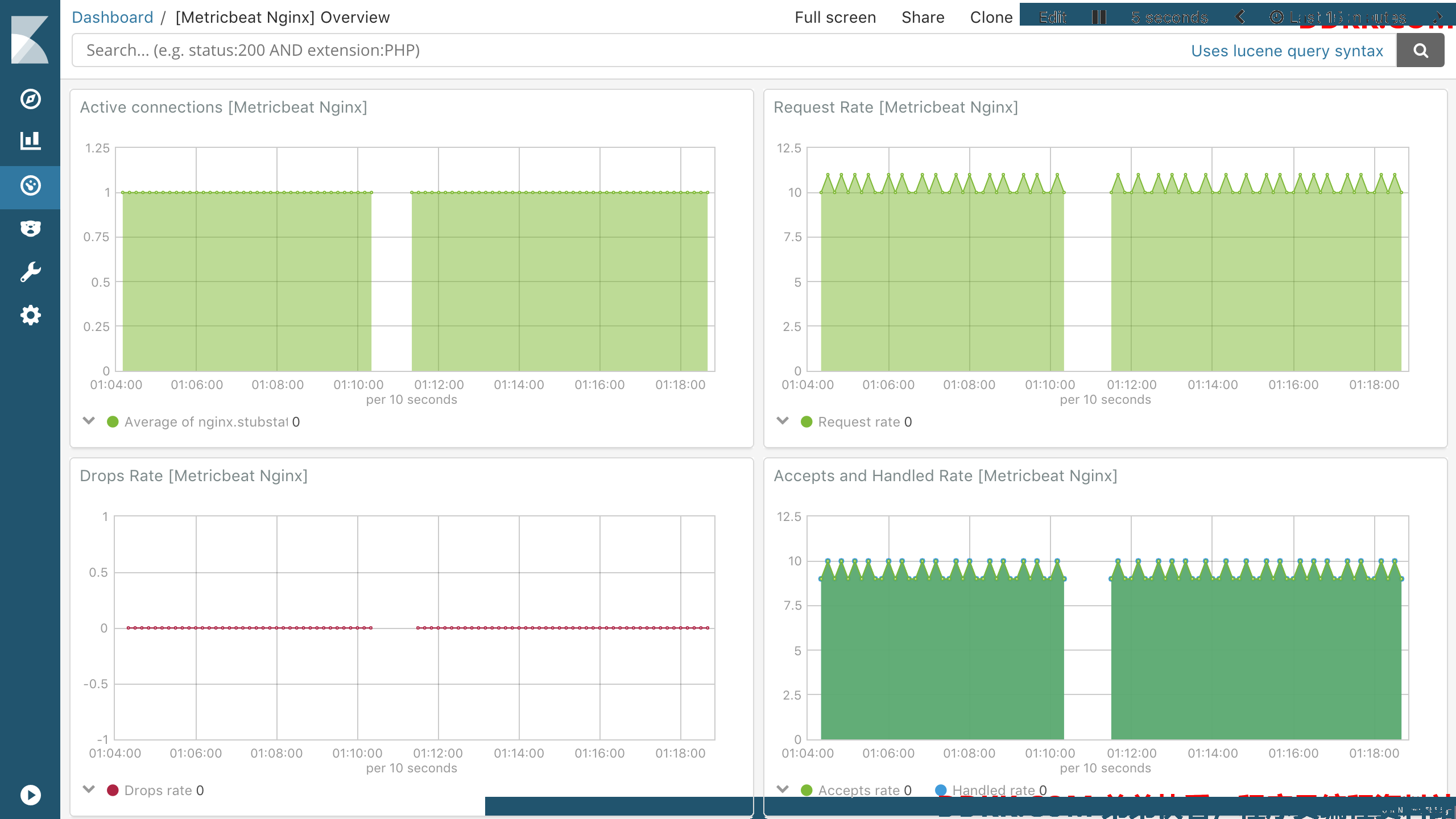Open the Visualize bar chart icon
Viewport: 1456px width, 819px height.
coord(30,141)
